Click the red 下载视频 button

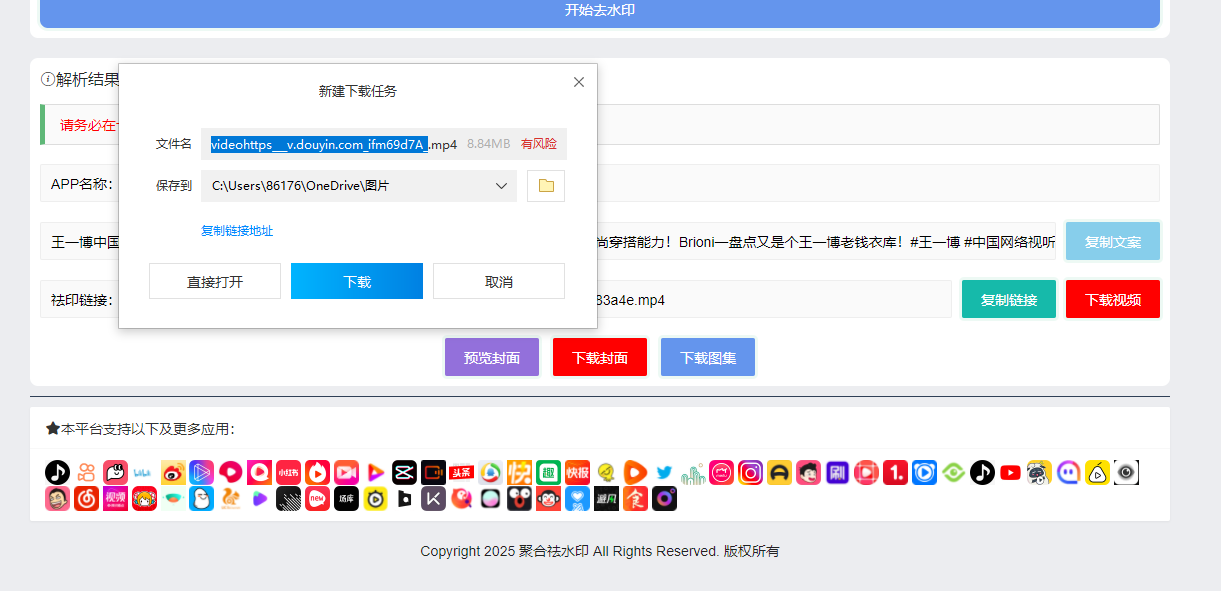pos(1112,299)
